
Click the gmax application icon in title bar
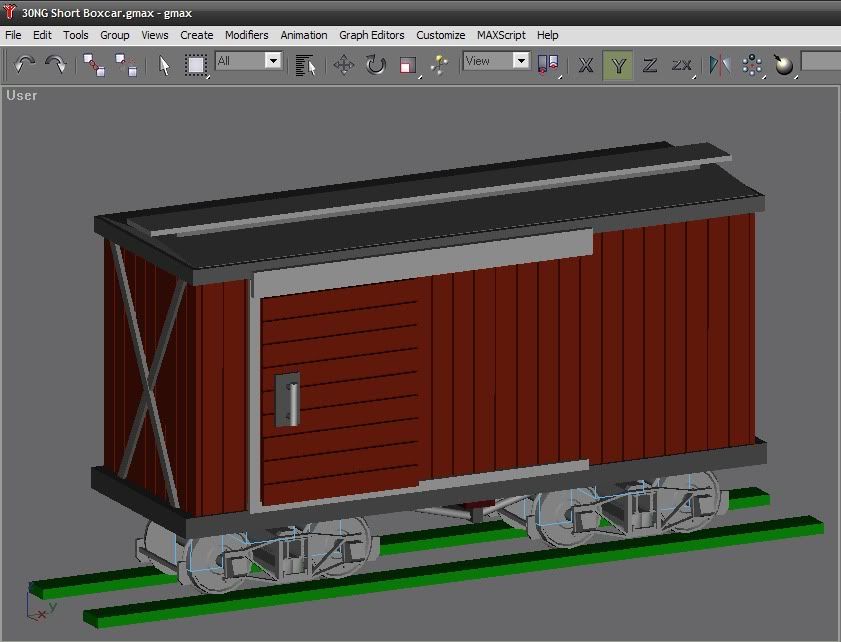(x=9, y=12)
